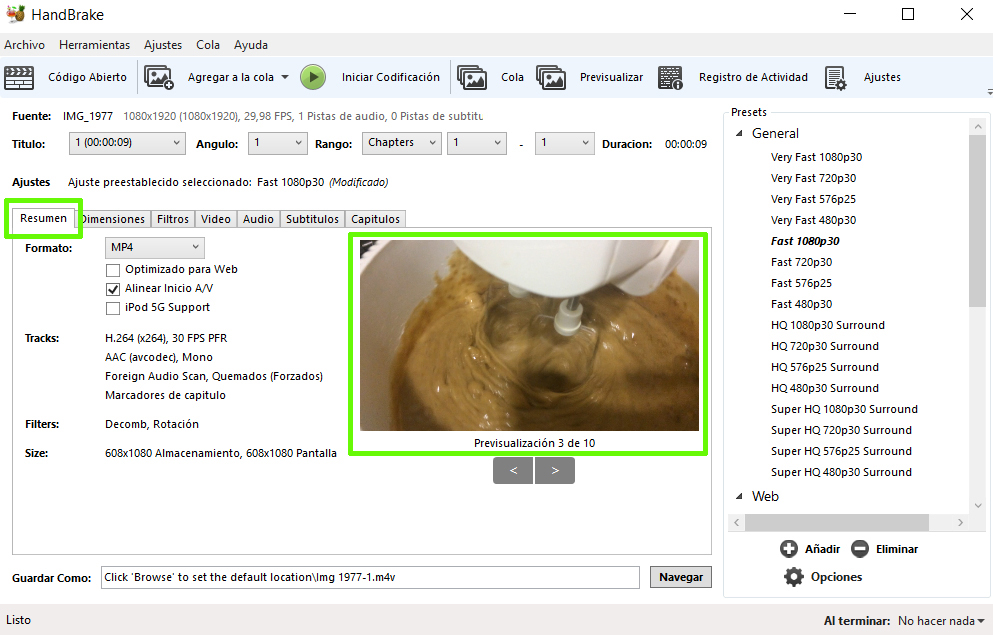
Task: Expand the Rango Chapters dropdown
Action: tap(401, 143)
